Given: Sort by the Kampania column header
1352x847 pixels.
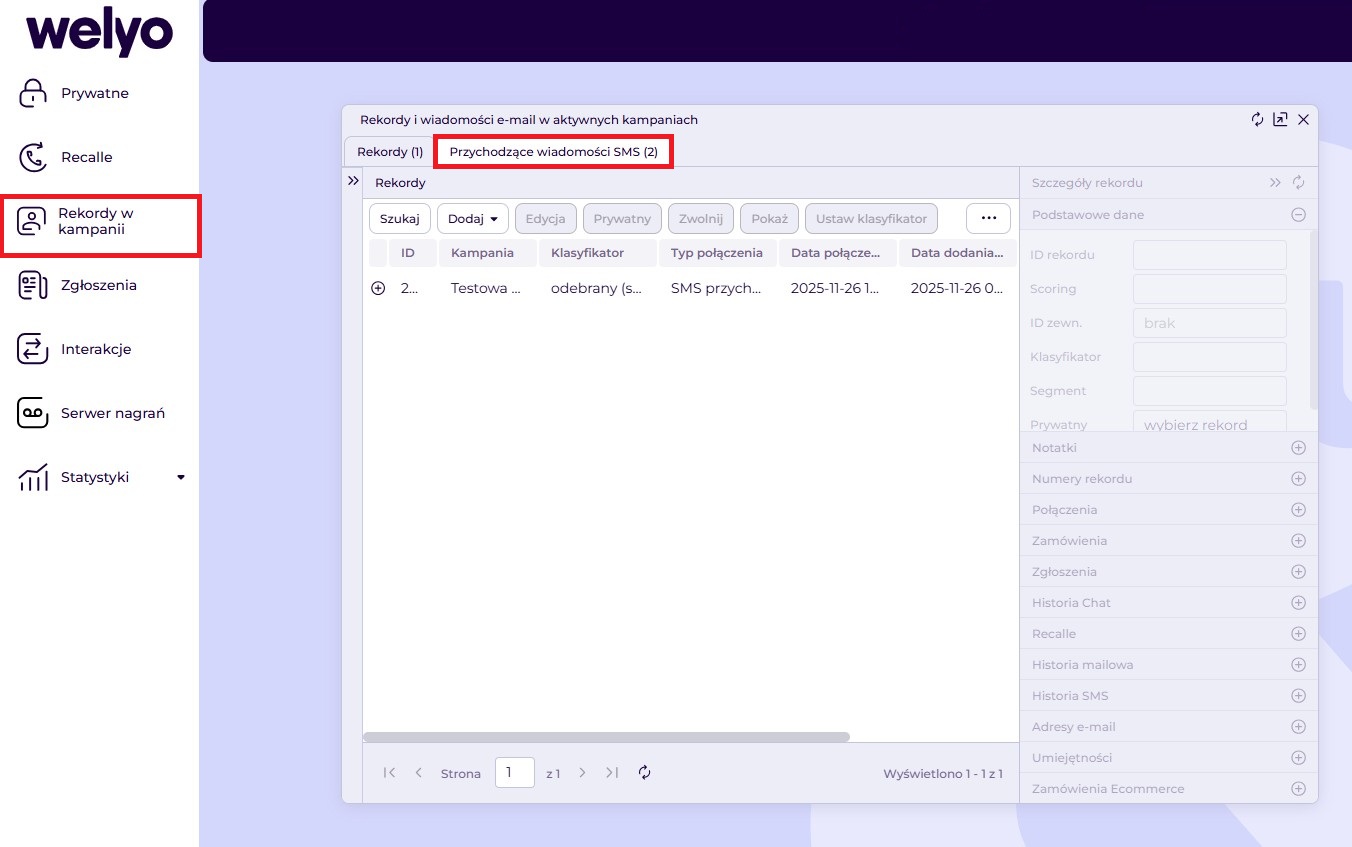Looking at the screenshot, I should click(x=488, y=253).
